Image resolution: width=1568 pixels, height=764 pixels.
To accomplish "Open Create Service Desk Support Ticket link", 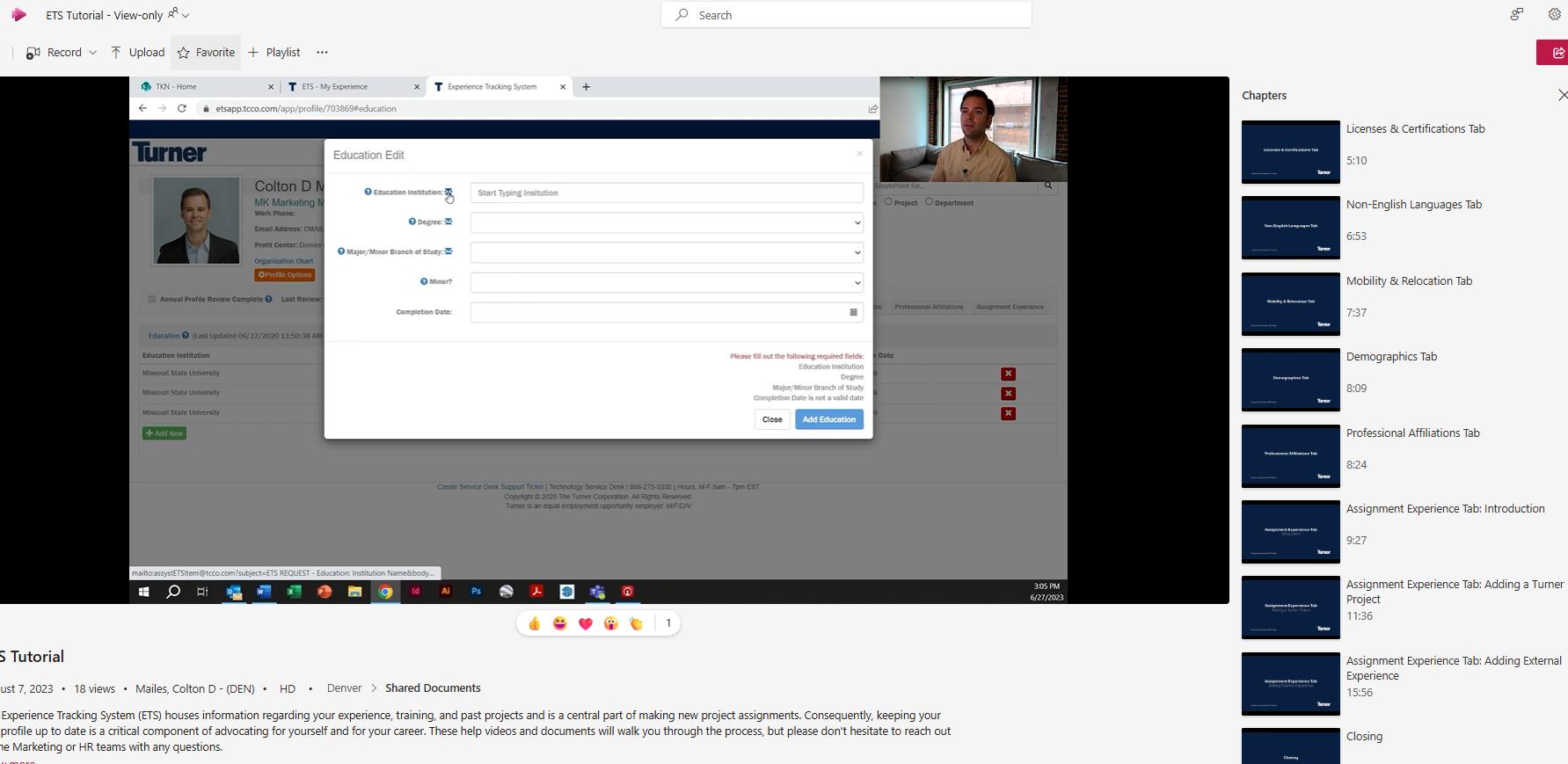I will point(490,487).
